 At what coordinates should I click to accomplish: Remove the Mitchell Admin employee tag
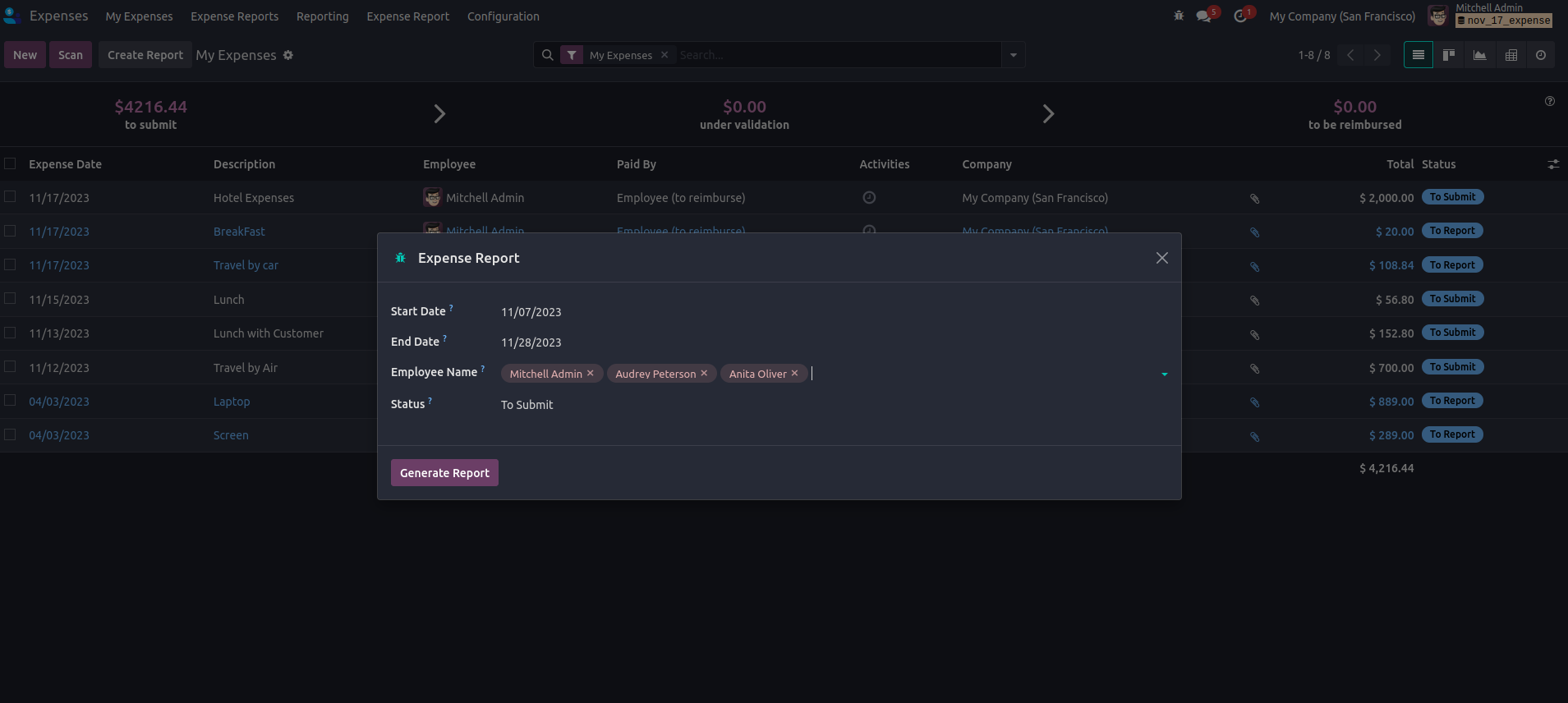pyautogui.click(x=590, y=373)
